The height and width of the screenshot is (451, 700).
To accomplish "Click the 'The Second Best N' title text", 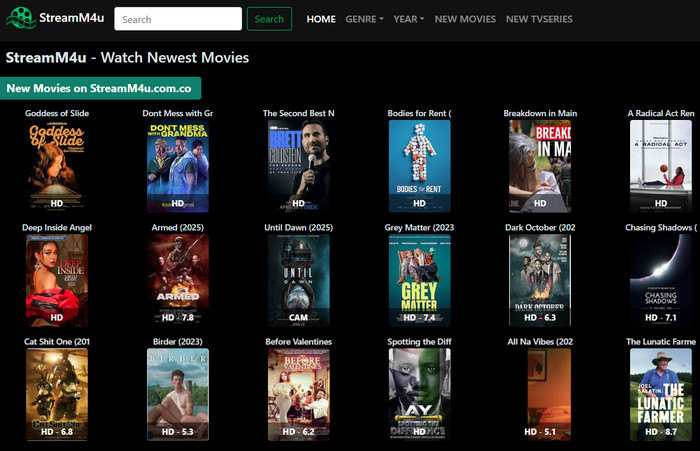I will coord(299,113).
